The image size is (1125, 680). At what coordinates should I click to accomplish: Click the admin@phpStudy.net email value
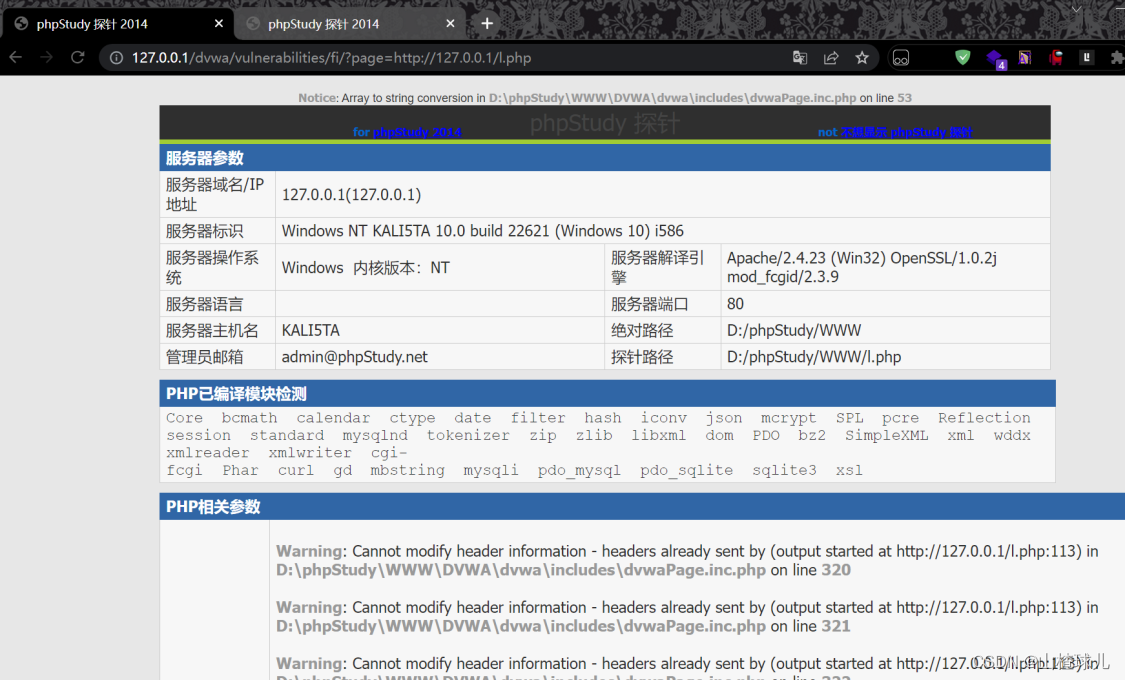coord(354,357)
